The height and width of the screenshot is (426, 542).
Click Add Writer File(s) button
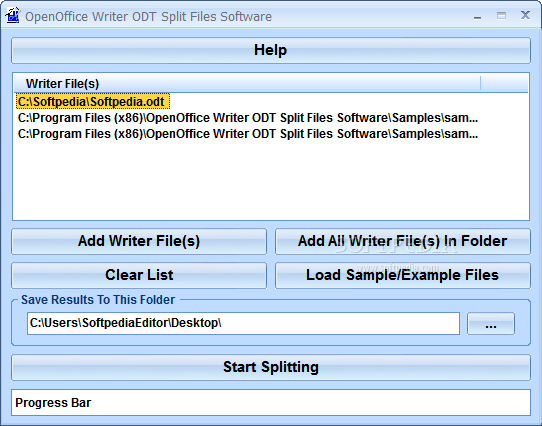[x=139, y=241]
